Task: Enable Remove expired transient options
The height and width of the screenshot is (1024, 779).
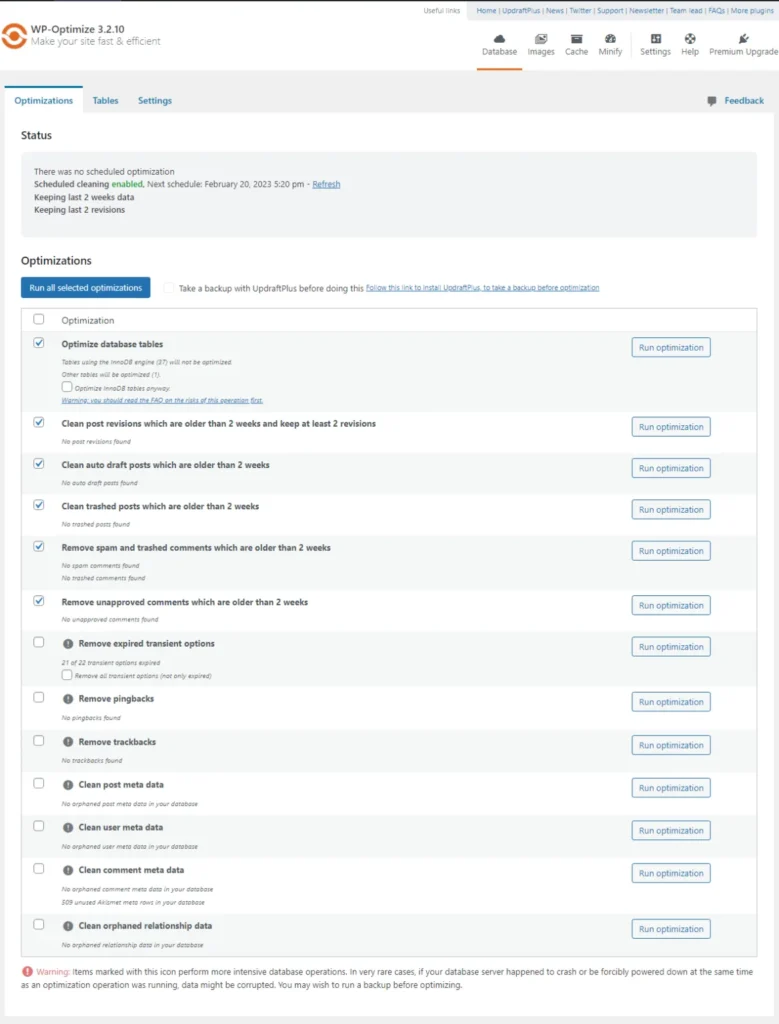Action: point(38,643)
